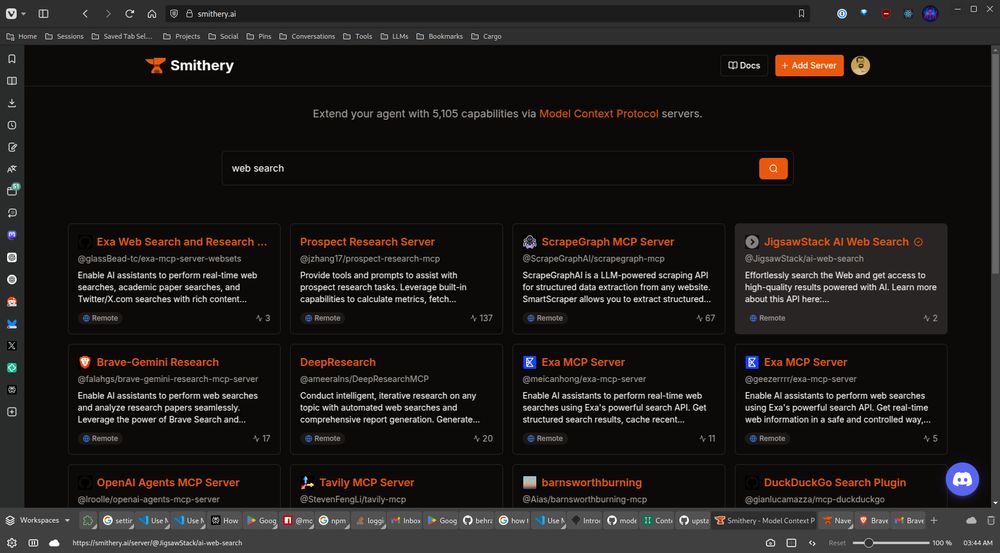Toggle panel visibility in status bar
The width and height of the screenshot is (1000, 553).
click(x=33, y=543)
